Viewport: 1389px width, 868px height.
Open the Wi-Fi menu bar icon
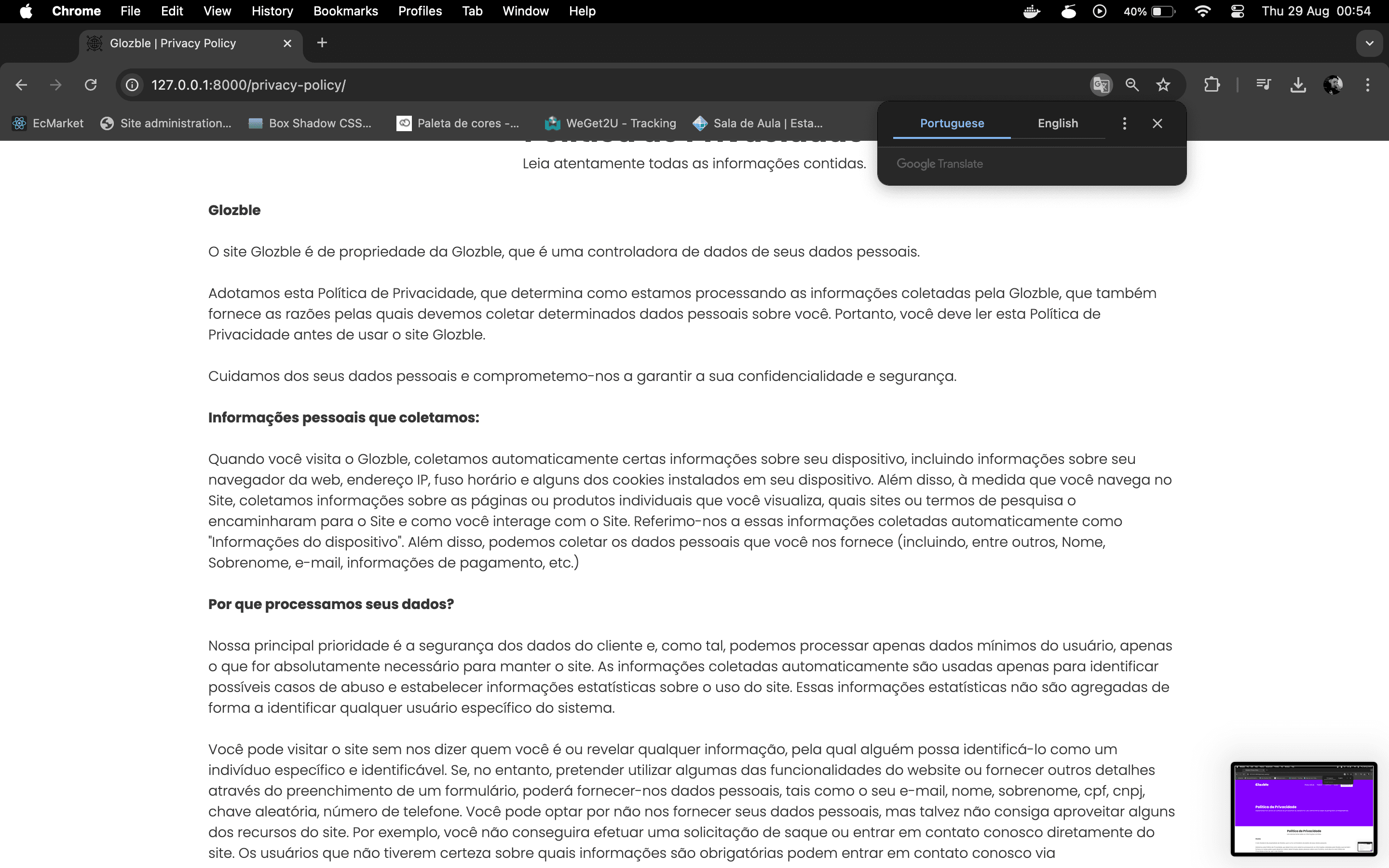tap(1202, 11)
